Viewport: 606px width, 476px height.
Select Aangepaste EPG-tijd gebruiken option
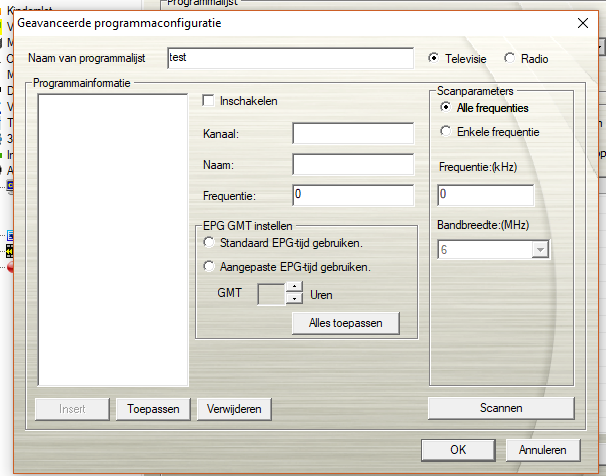click(208, 267)
